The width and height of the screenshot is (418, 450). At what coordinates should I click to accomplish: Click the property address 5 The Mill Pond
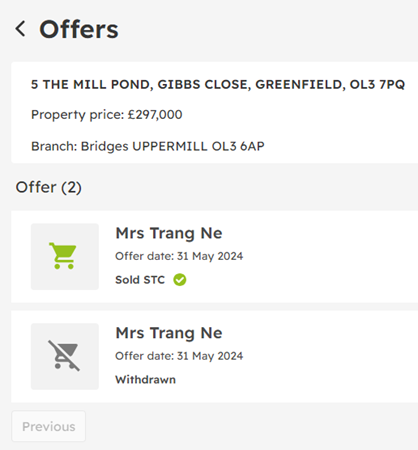[218, 84]
